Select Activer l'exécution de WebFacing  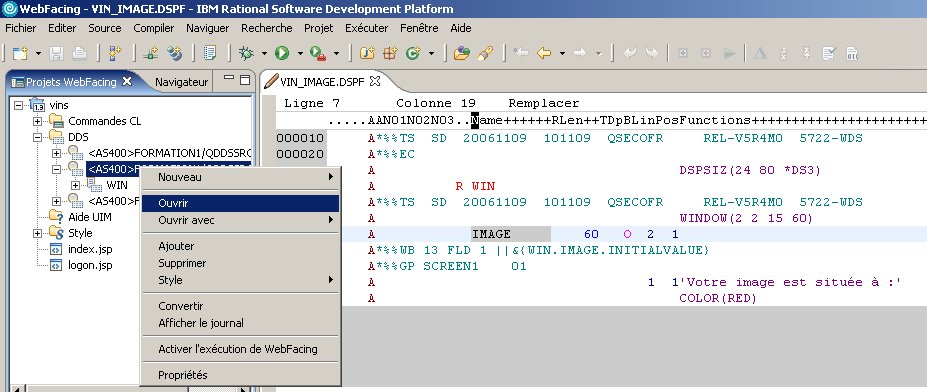(x=240, y=349)
